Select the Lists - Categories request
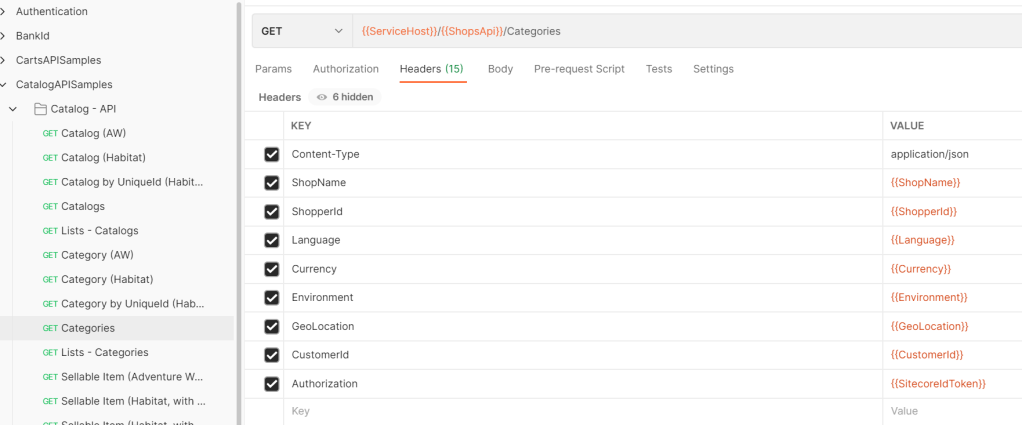The width and height of the screenshot is (1022, 425). 104,352
